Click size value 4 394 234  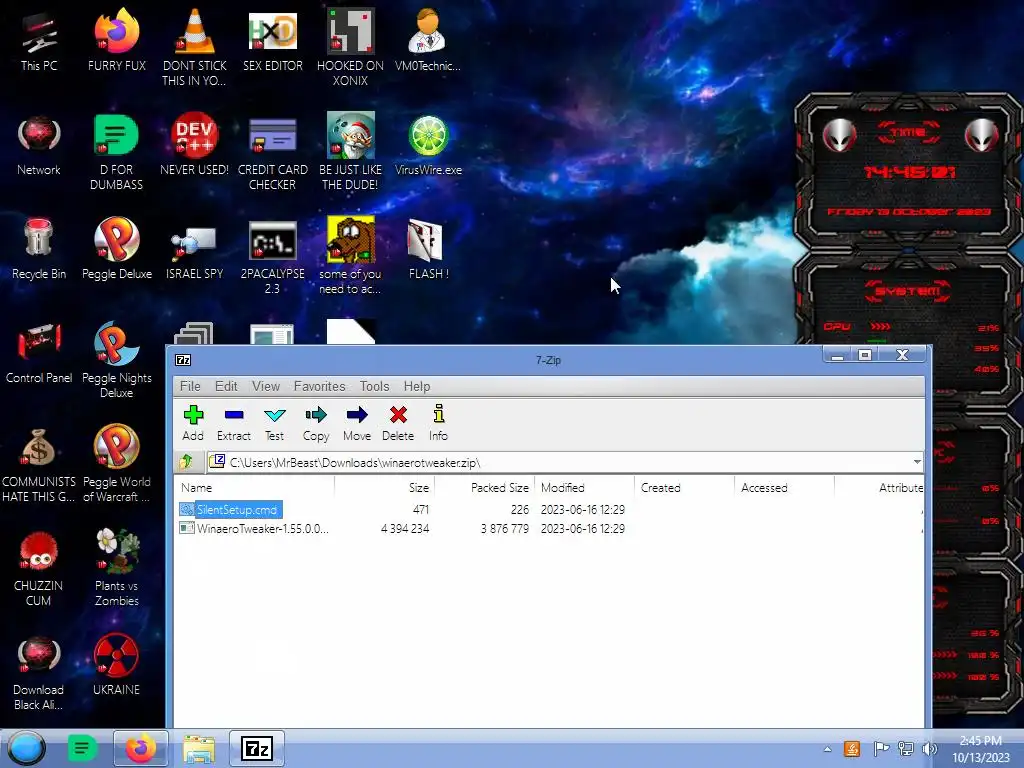tap(405, 528)
